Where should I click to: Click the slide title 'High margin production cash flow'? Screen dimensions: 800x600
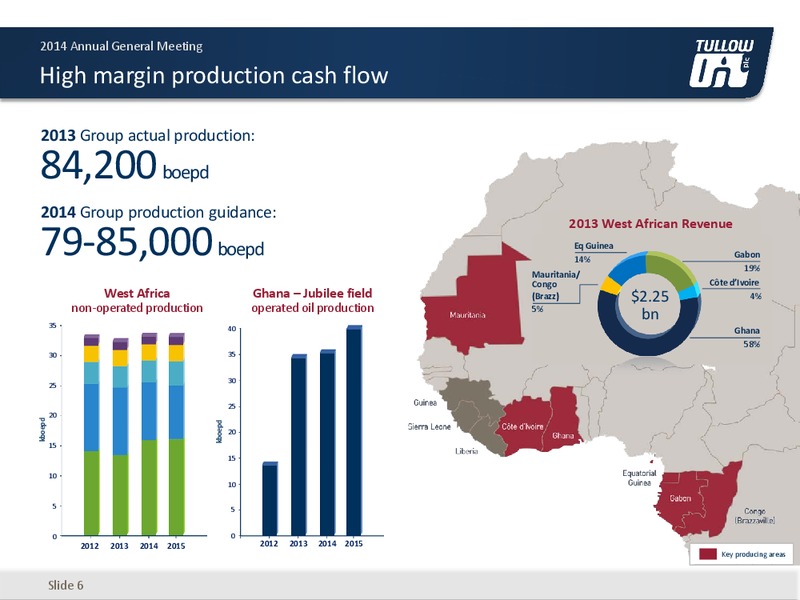(214, 76)
